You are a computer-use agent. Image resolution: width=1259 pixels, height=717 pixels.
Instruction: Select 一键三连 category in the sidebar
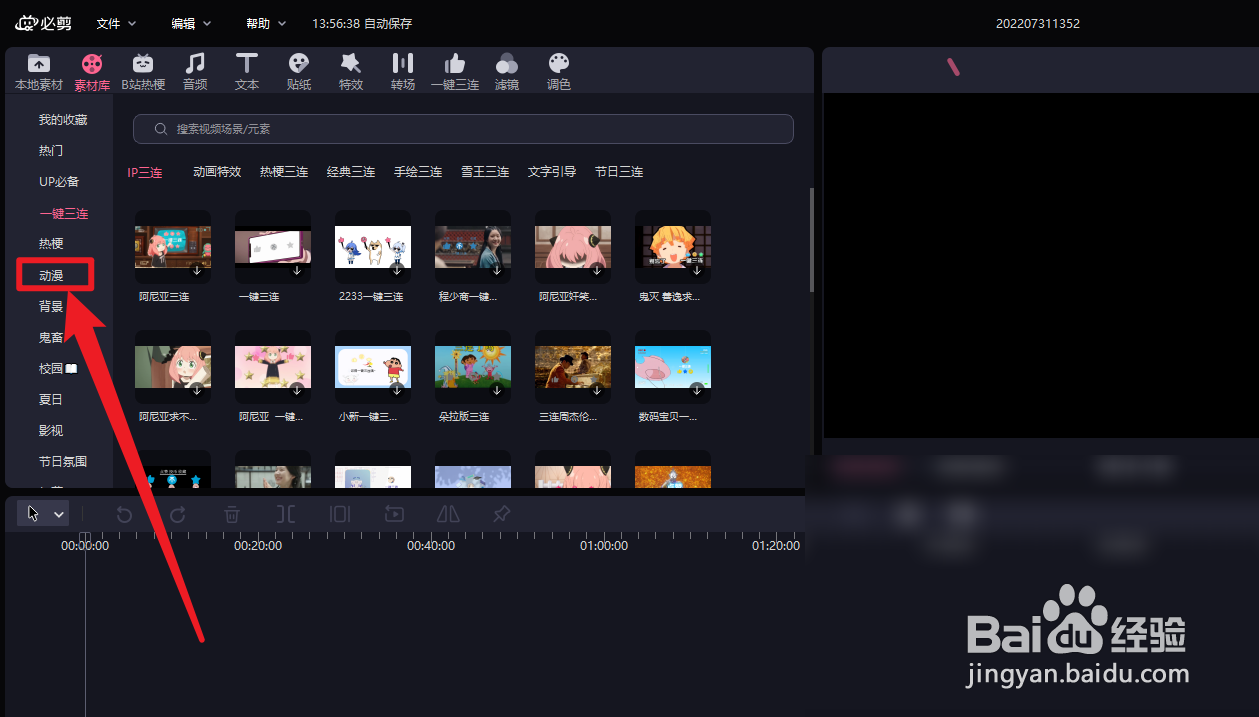pyautogui.click(x=63, y=213)
